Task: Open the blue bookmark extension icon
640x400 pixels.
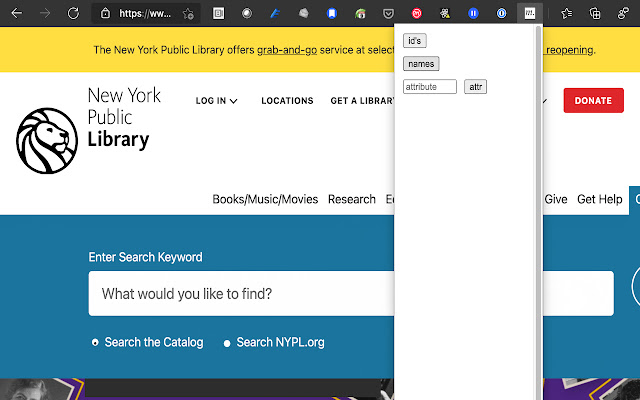Action: tap(332, 13)
